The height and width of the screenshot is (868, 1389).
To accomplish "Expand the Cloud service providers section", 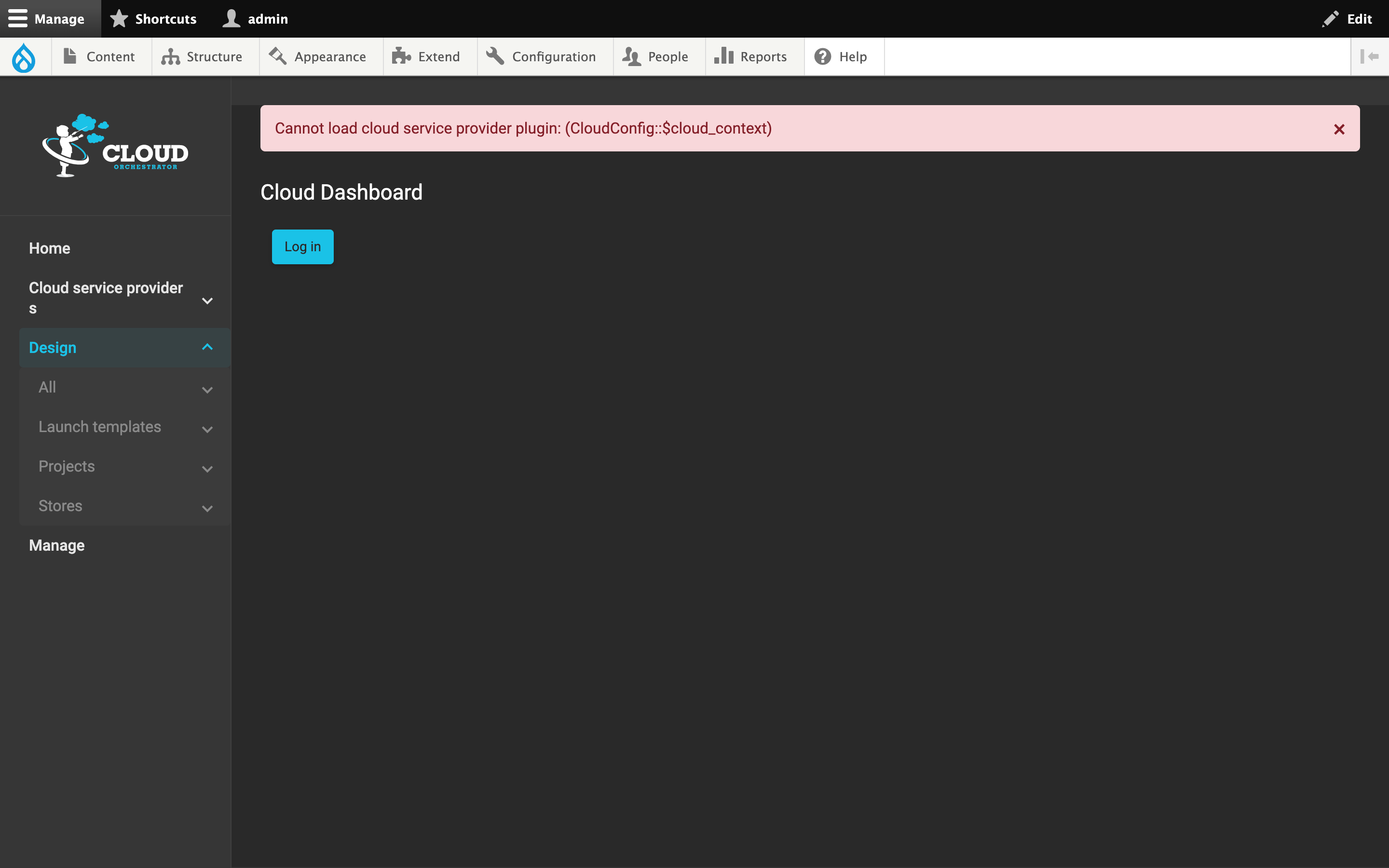I will (x=206, y=301).
